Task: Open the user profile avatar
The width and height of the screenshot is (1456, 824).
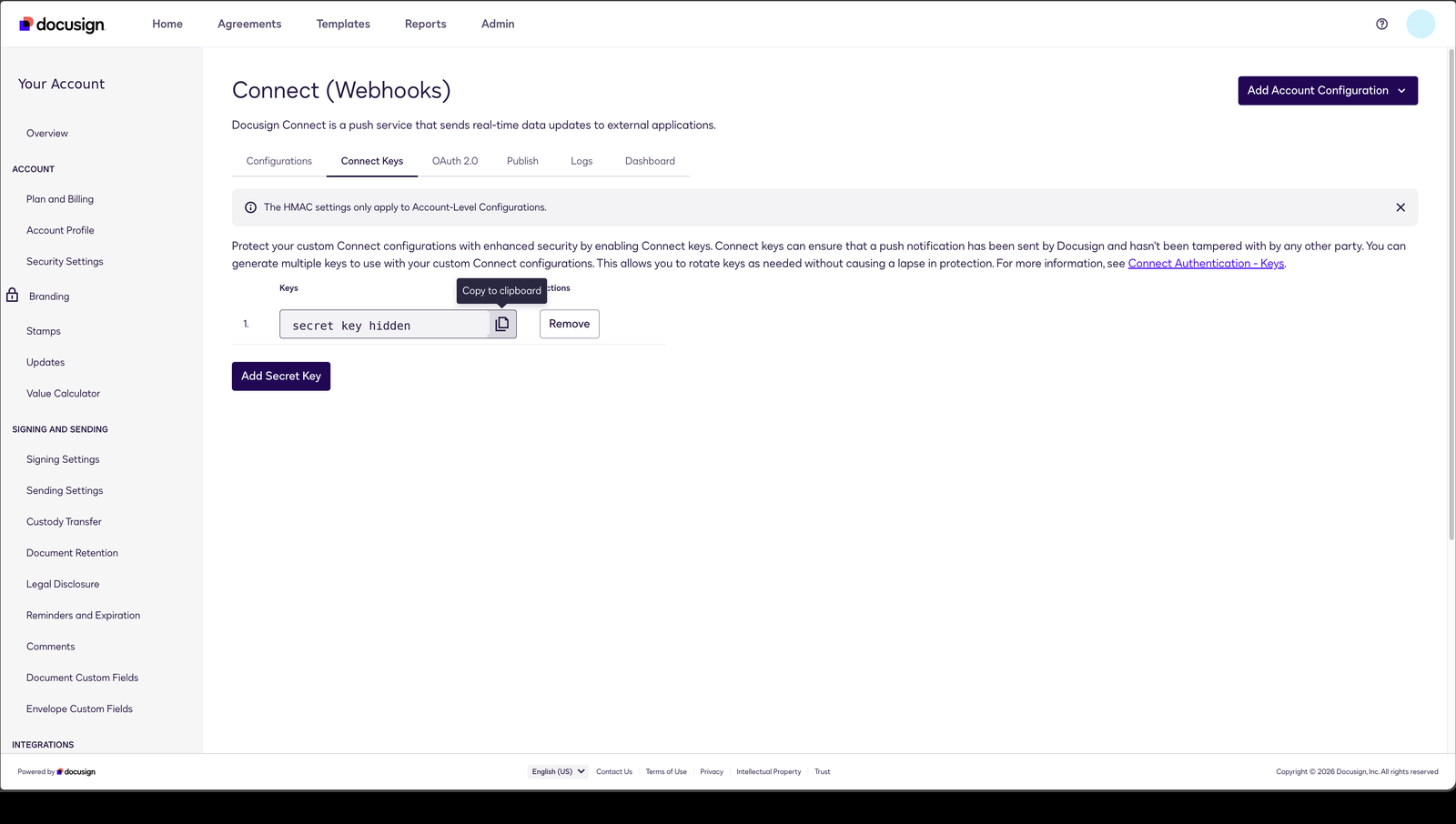Action: tap(1421, 25)
